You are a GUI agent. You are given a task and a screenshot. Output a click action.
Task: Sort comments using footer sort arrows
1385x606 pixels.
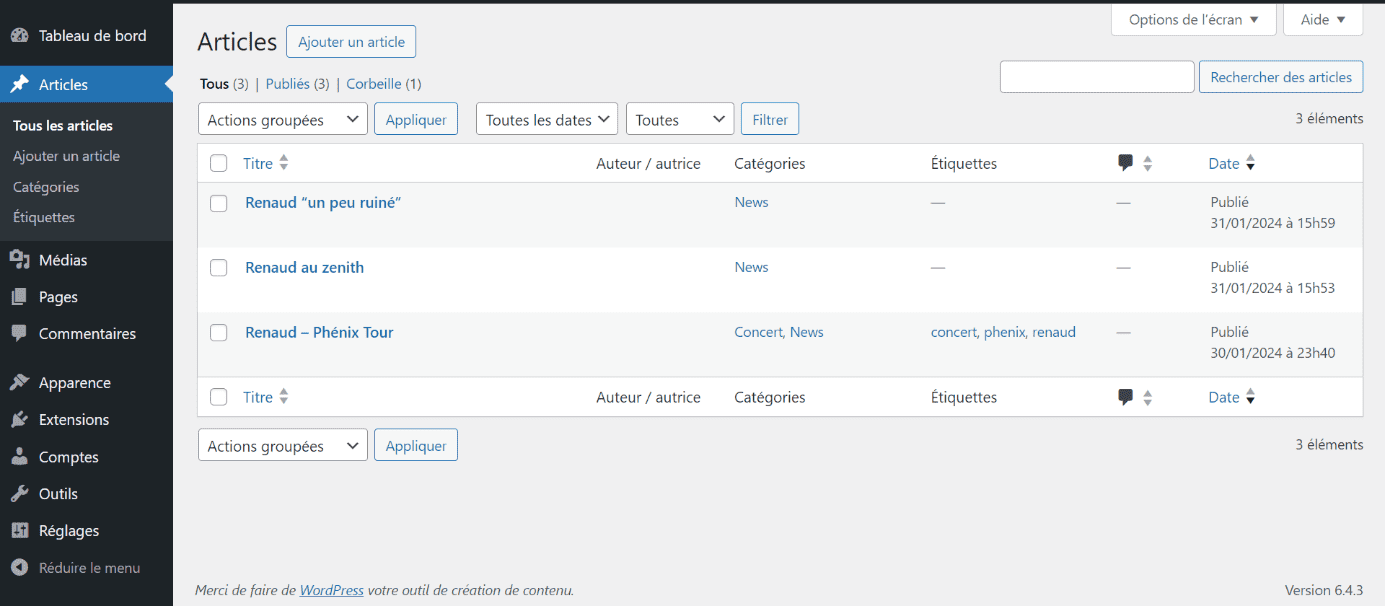pyautogui.click(x=1148, y=397)
